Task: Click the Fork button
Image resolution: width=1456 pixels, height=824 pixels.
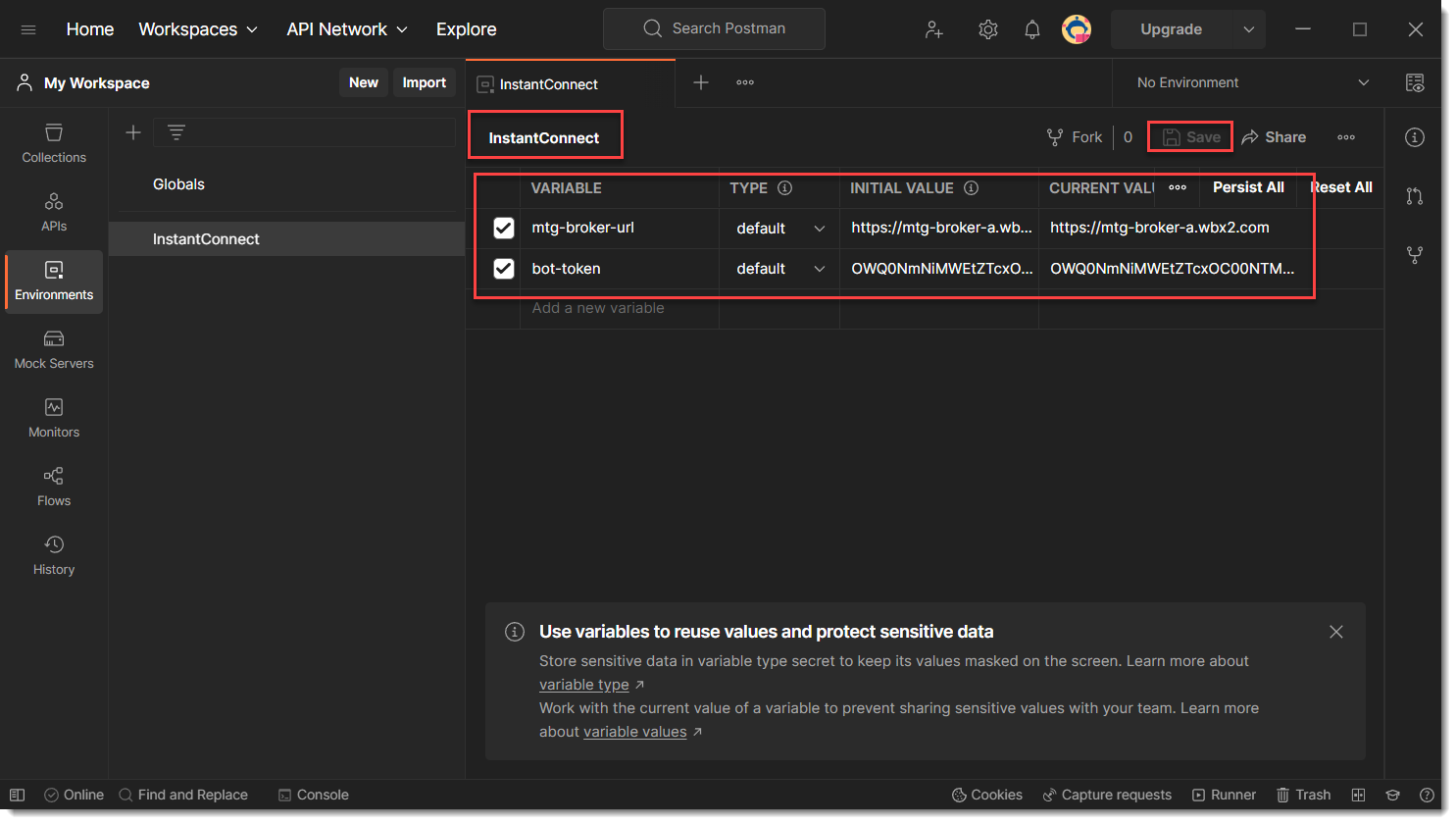Action: click(x=1075, y=137)
